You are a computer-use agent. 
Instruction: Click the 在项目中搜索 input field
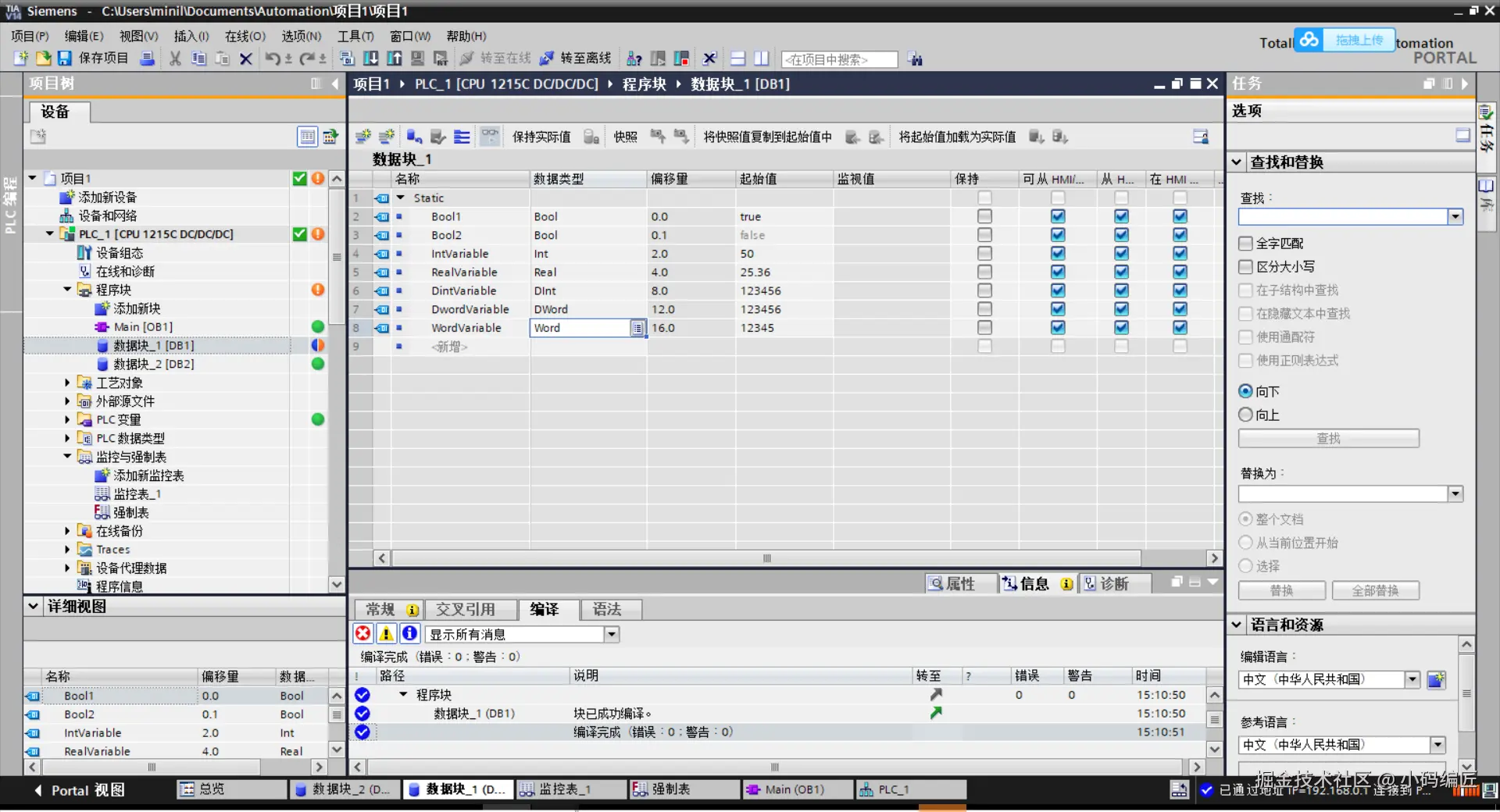(x=840, y=59)
